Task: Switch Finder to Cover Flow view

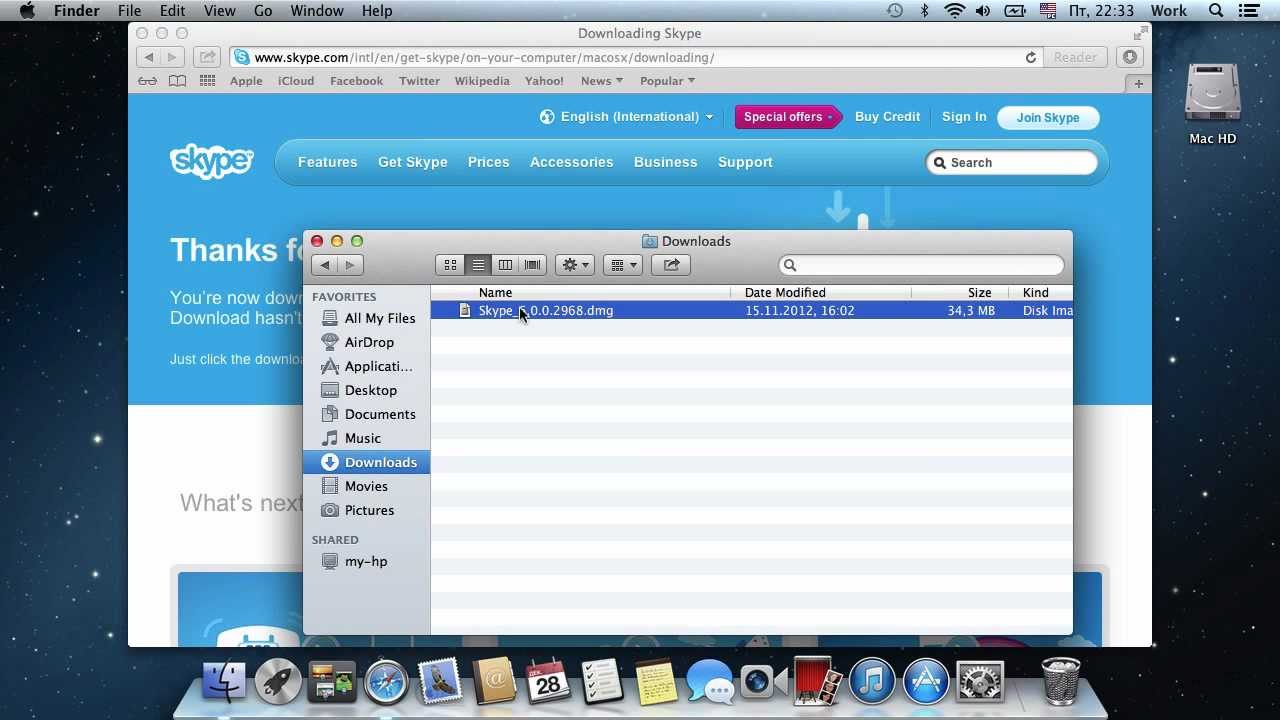Action: [533, 265]
